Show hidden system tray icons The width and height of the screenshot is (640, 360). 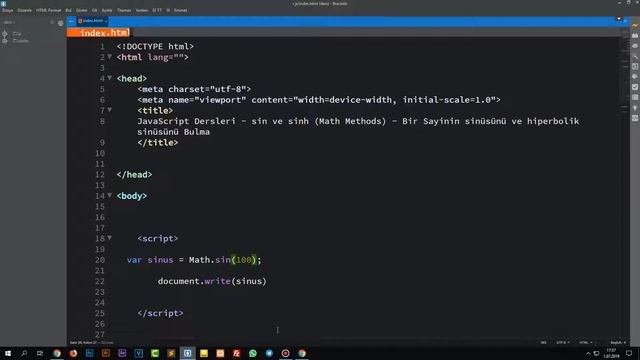(x=588, y=353)
